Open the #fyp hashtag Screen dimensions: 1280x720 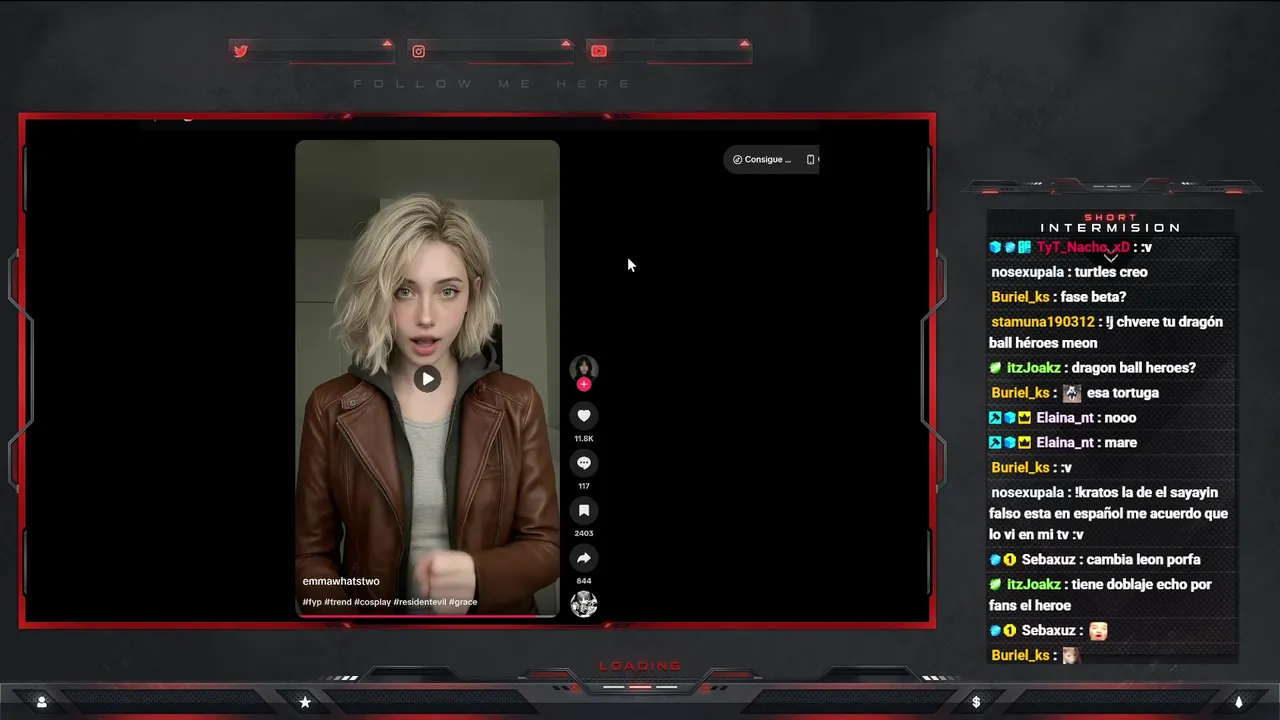(x=312, y=602)
